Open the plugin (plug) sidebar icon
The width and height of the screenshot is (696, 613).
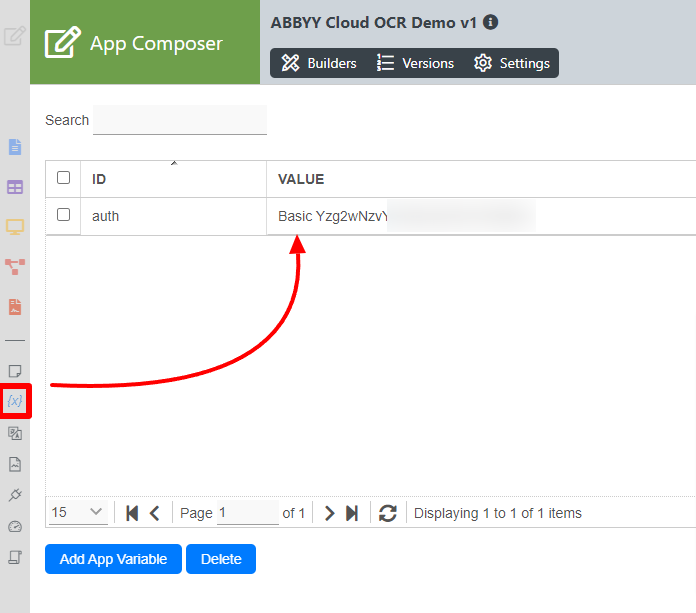click(15, 495)
